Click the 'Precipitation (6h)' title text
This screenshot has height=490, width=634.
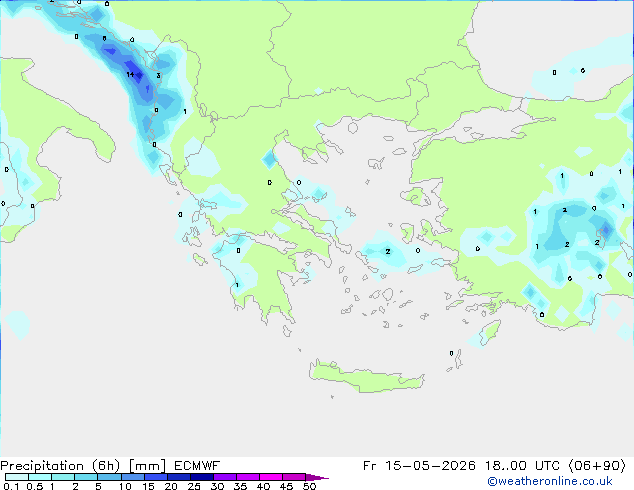click(60, 466)
